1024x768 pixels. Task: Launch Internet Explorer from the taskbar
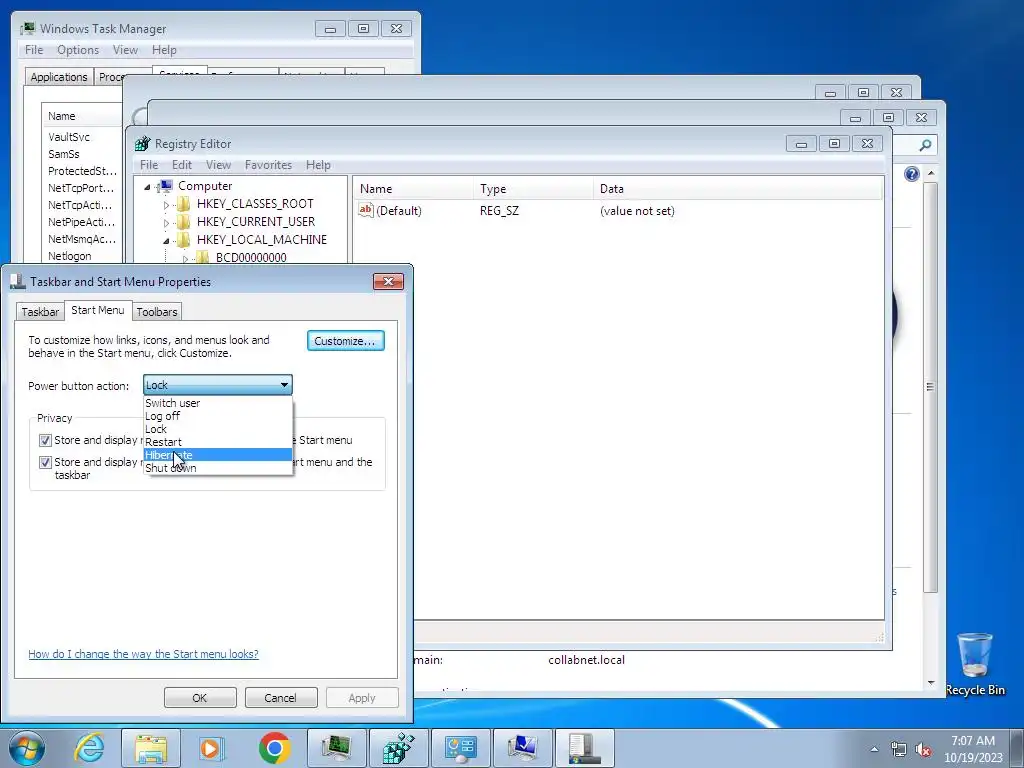click(89, 748)
